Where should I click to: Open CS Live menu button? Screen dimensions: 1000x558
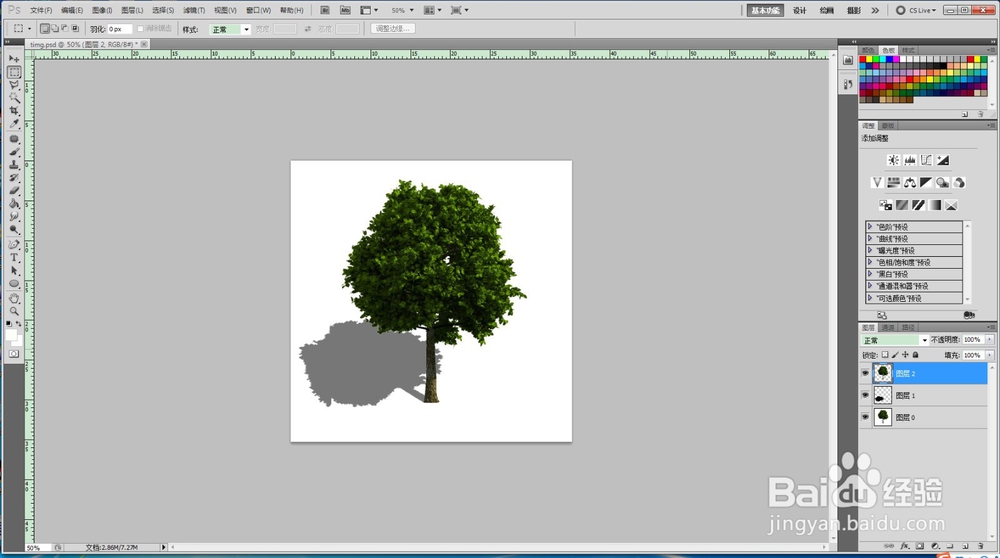click(x=916, y=10)
